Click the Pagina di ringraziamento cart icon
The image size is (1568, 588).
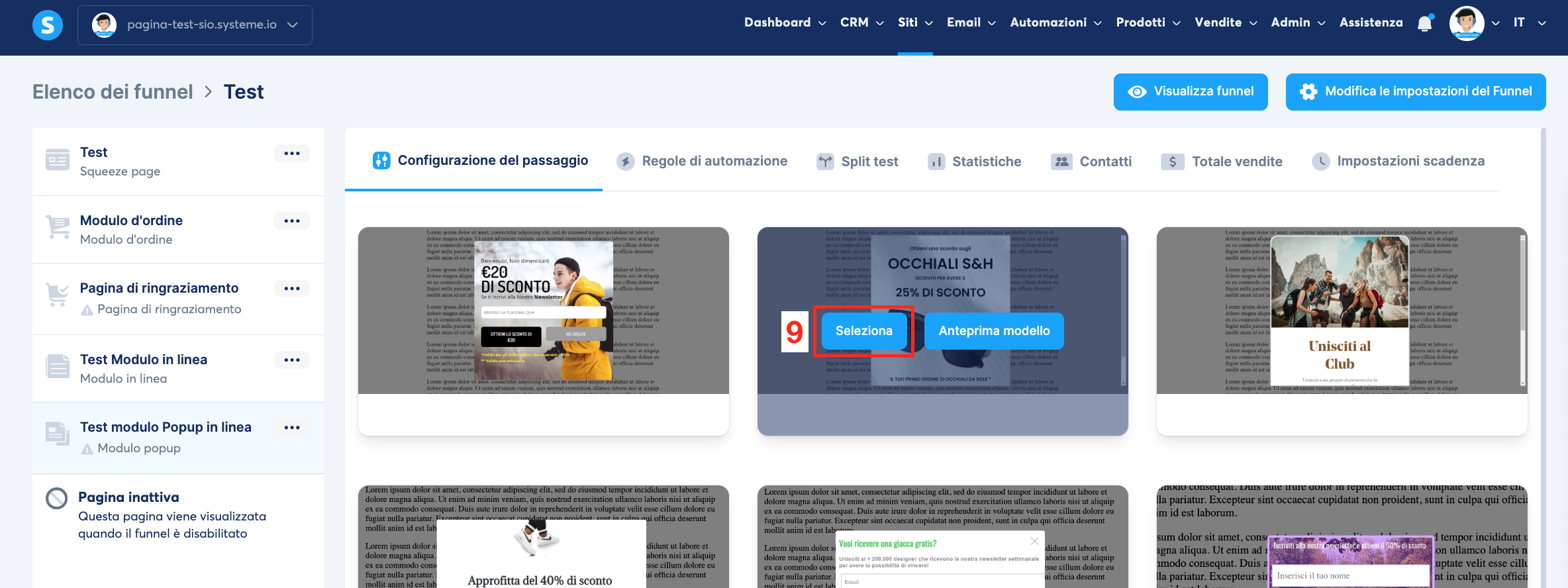[58, 294]
